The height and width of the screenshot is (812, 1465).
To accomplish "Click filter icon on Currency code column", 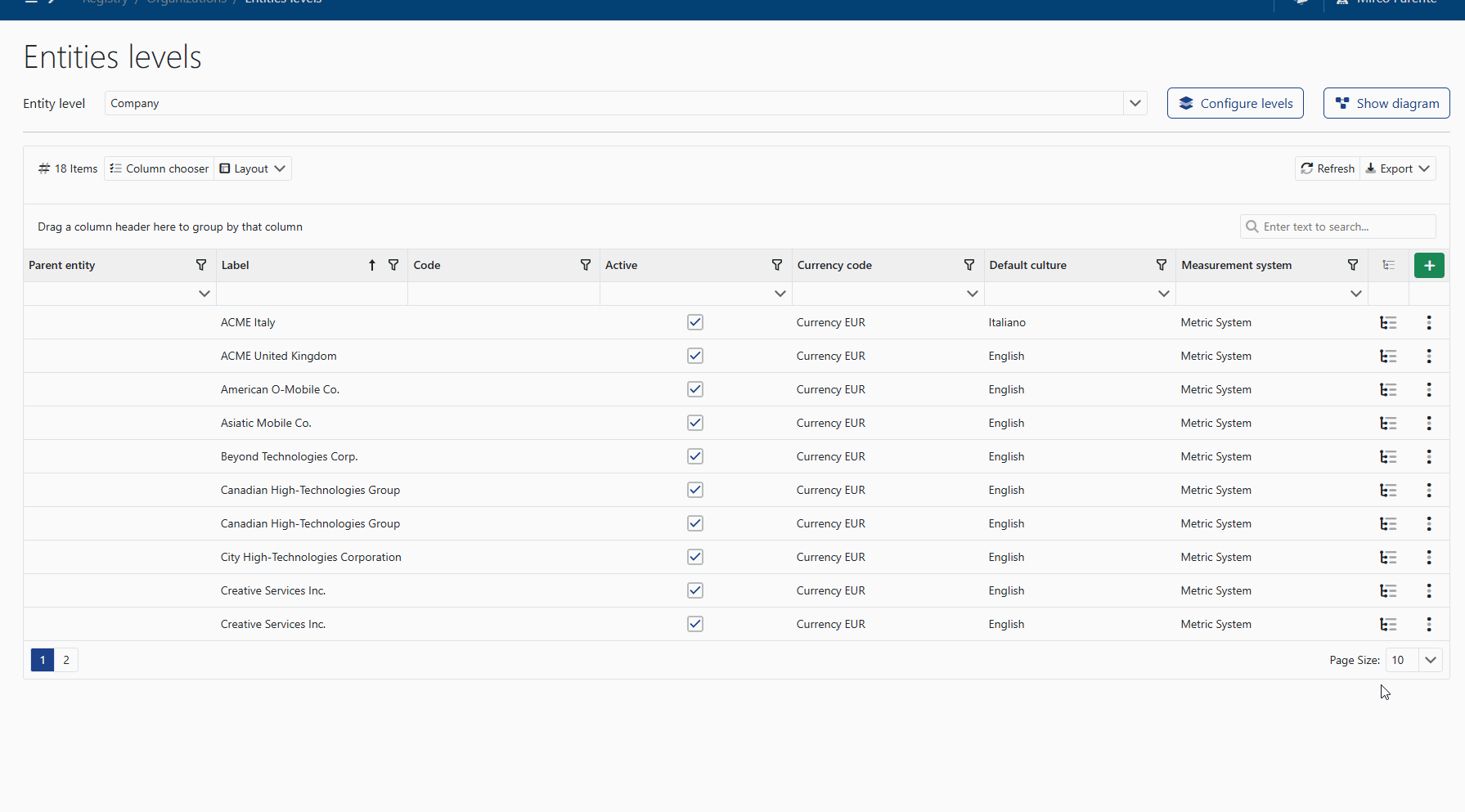I will pos(968,266).
